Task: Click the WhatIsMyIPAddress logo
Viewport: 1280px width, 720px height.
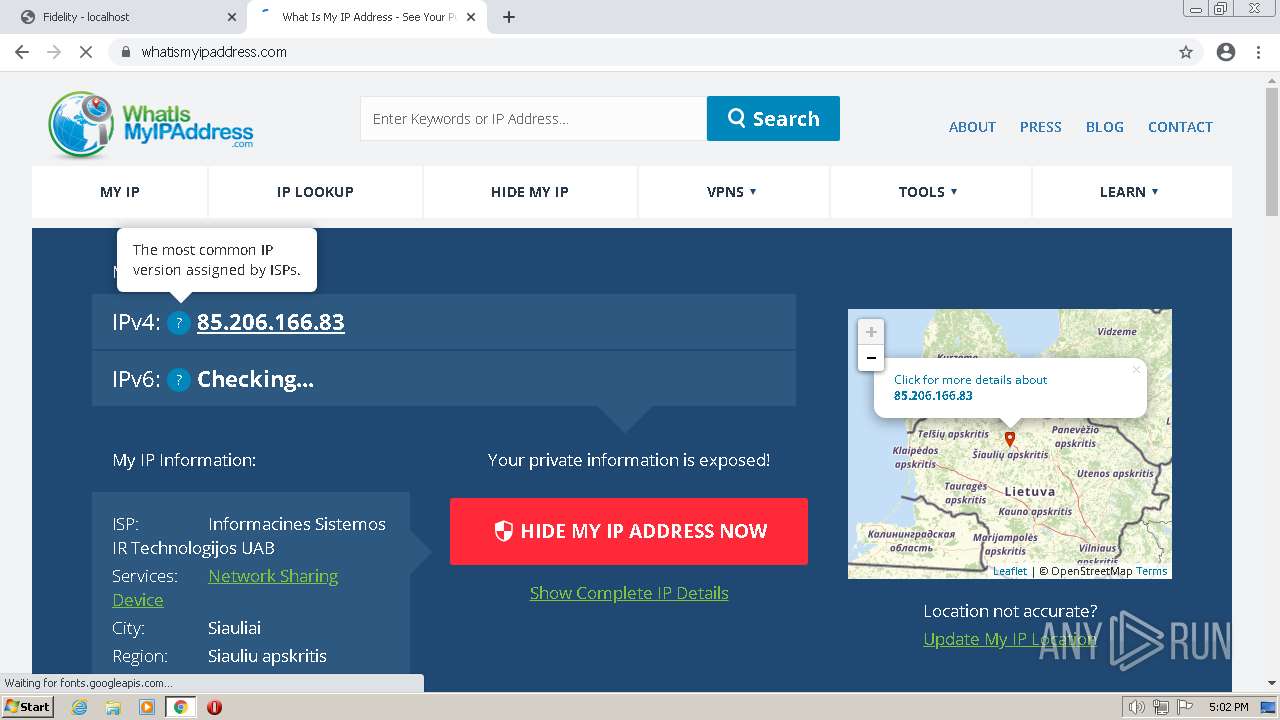Action: (151, 125)
